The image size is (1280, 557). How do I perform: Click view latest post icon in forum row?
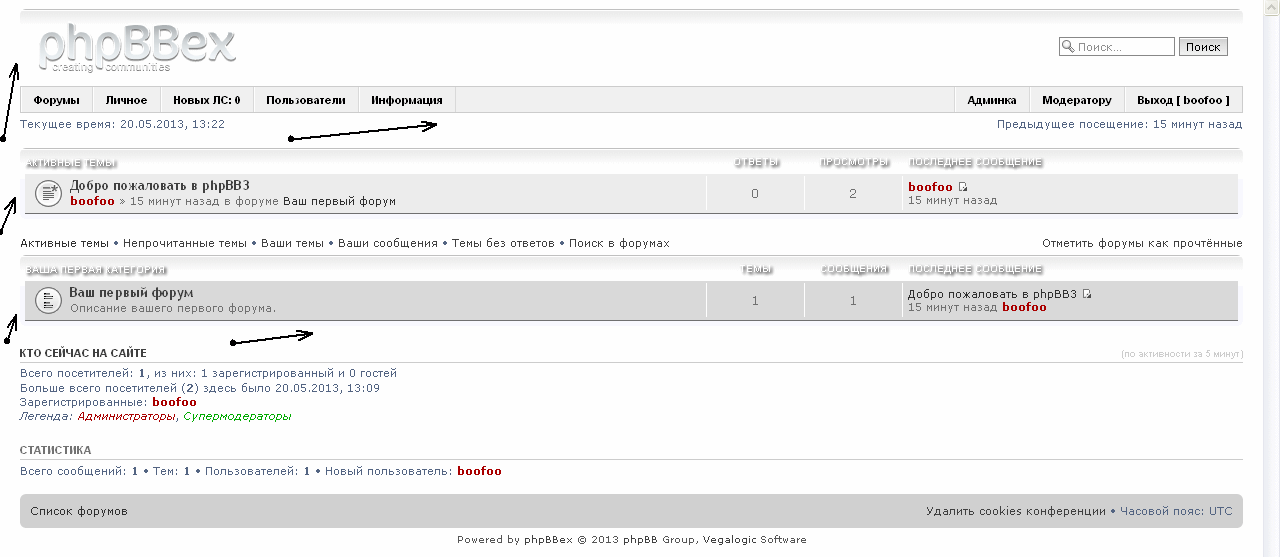click(1087, 294)
